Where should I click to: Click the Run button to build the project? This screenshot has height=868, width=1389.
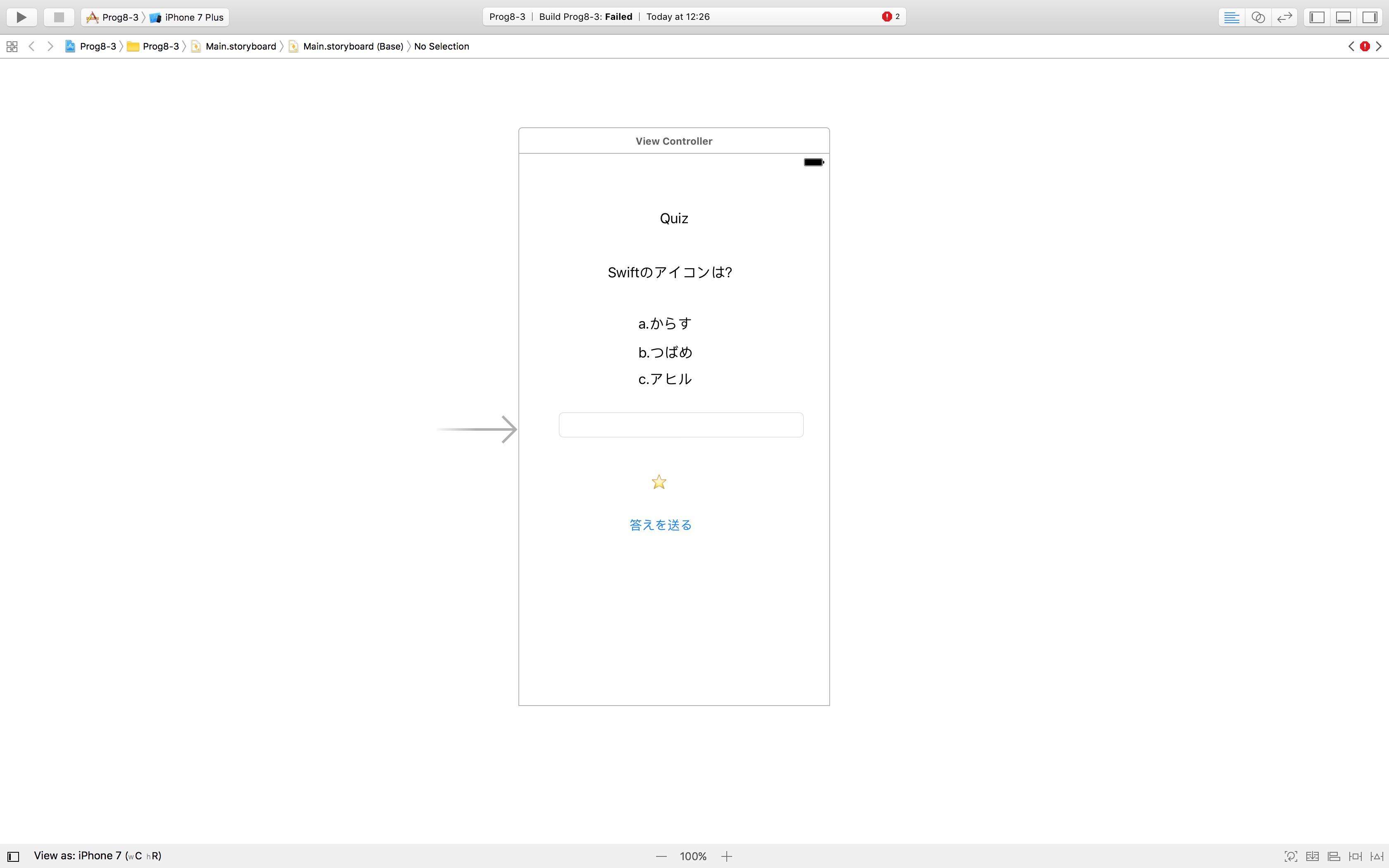pos(21,17)
